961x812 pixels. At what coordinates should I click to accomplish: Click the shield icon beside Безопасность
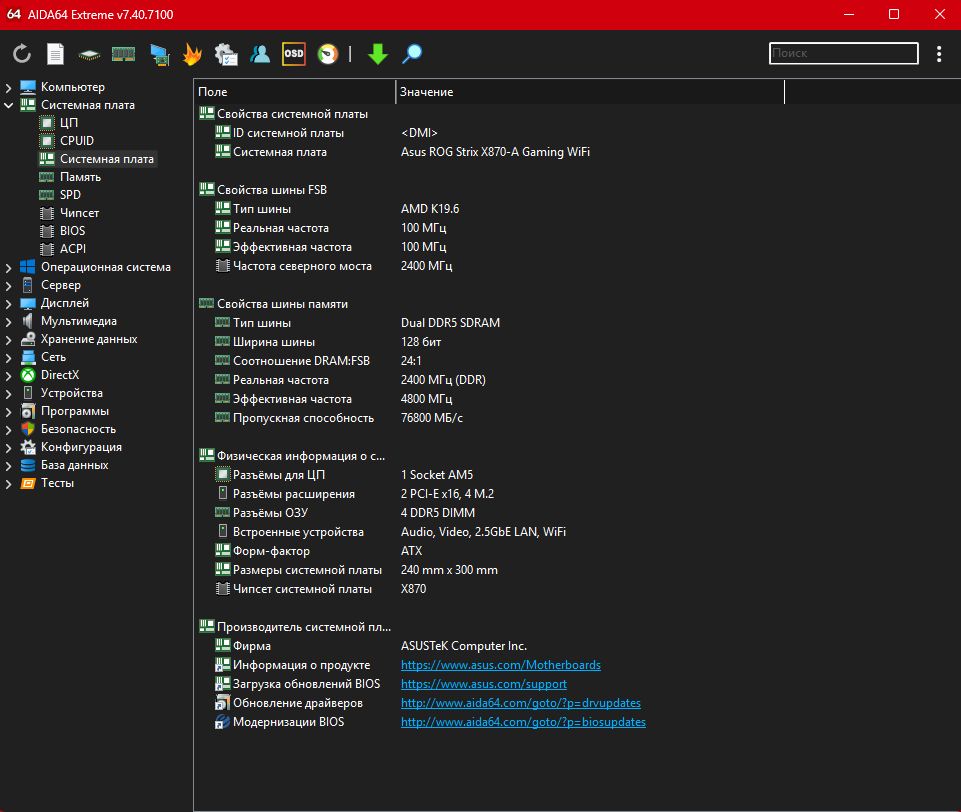(x=28, y=429)
